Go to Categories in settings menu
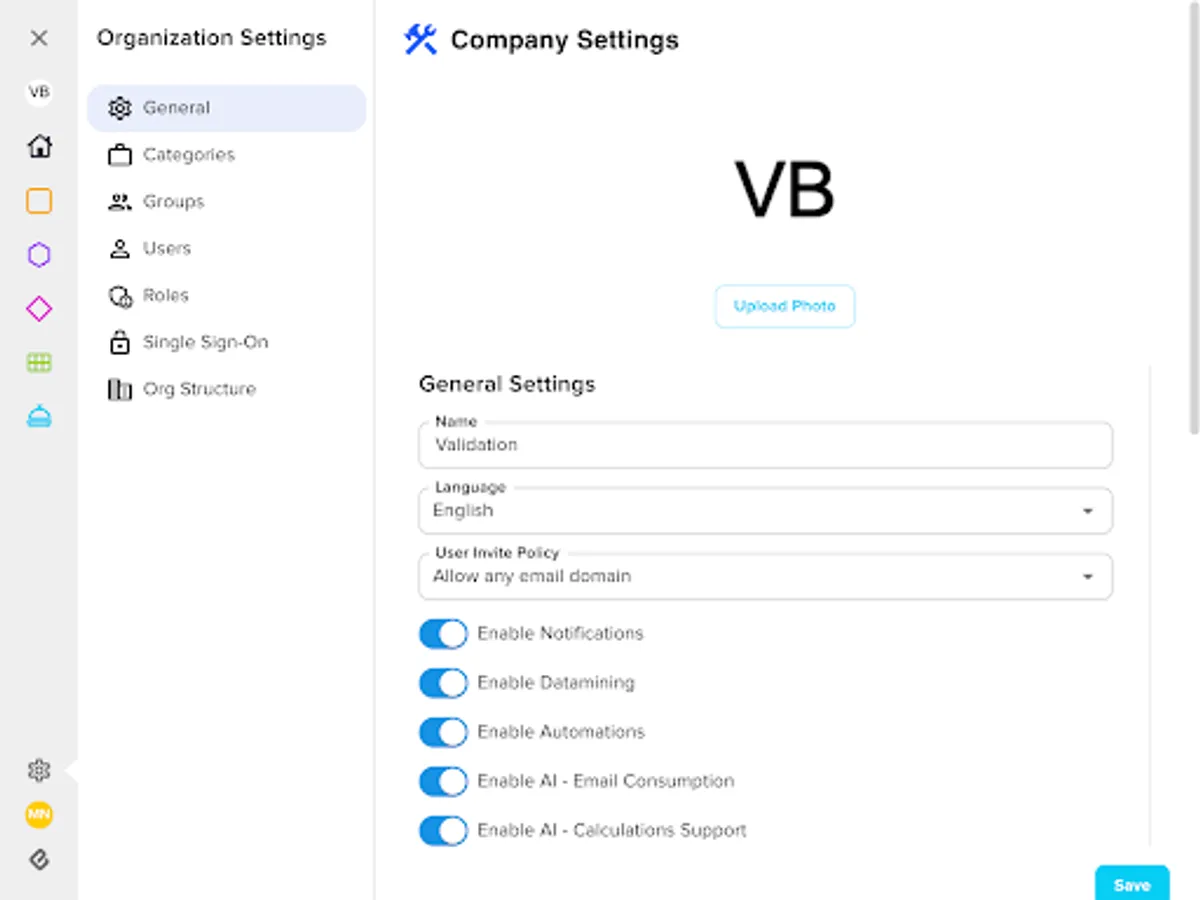The height and width of the screenshot is (900, 1200). [x=188, y=155]
